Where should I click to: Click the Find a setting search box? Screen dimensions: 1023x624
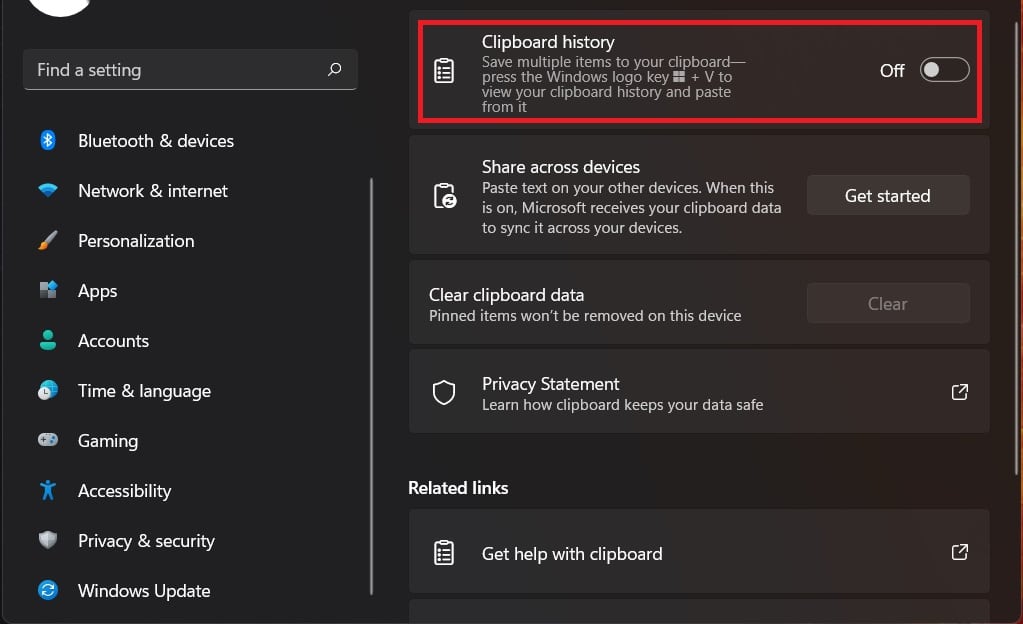(x=190, y=69)
